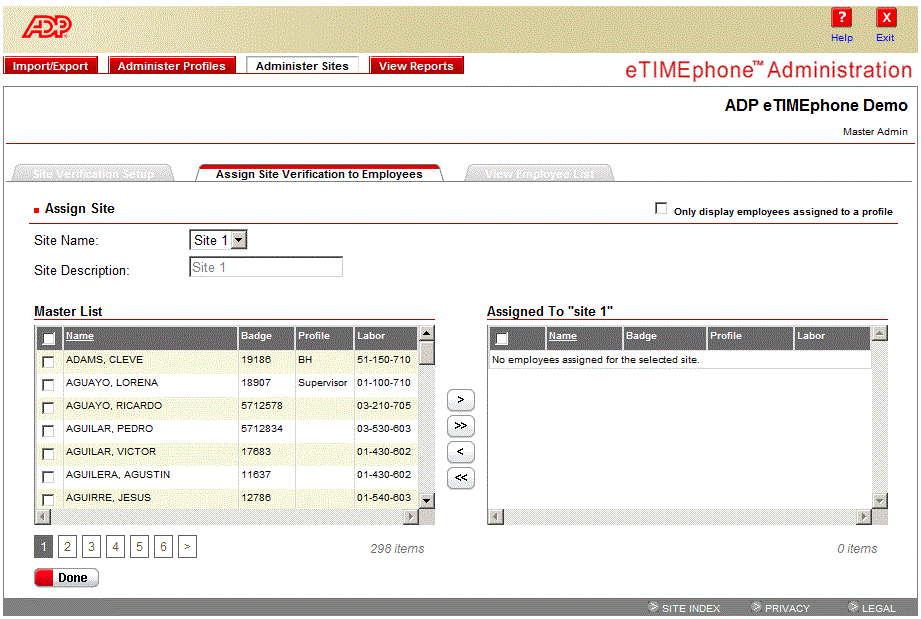The width and height of the screenshot is (921, 619).
Task: Click the Master List scroll left arrow
Action: [43, 517]
